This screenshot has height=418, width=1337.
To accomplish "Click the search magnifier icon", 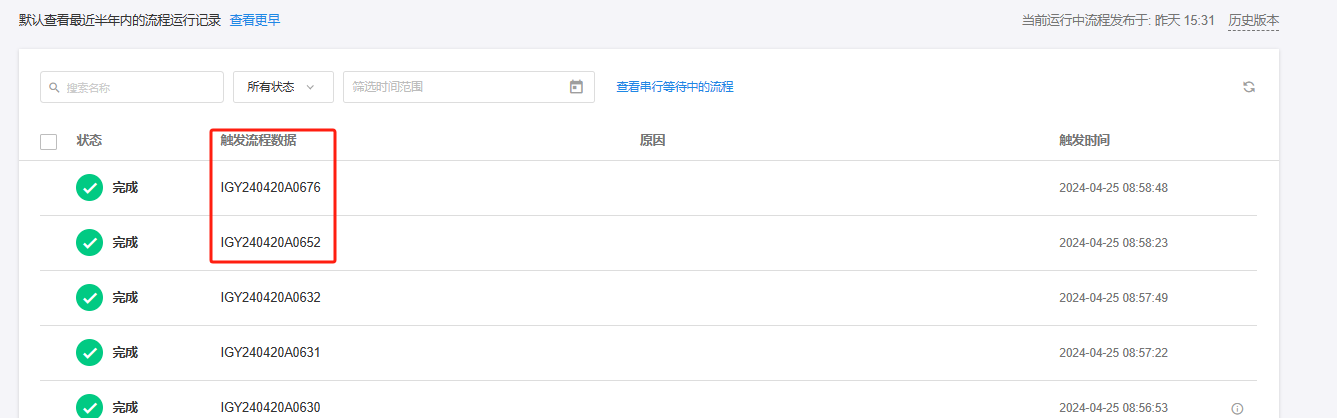I will point(55,87).
